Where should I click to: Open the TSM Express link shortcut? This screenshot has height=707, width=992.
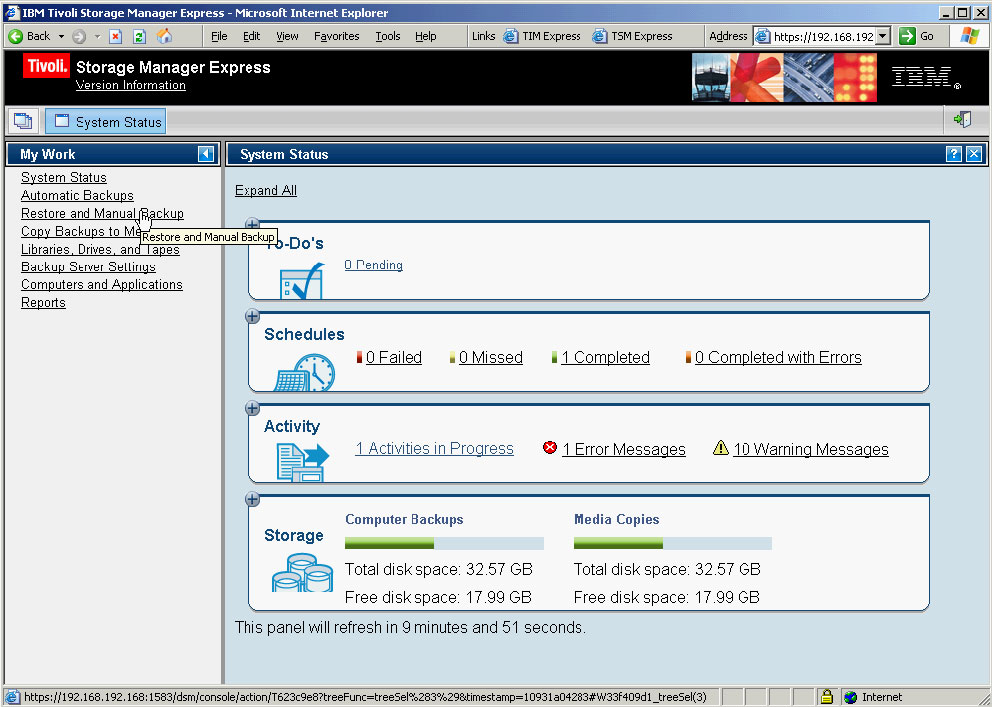[x=631, y=37]
